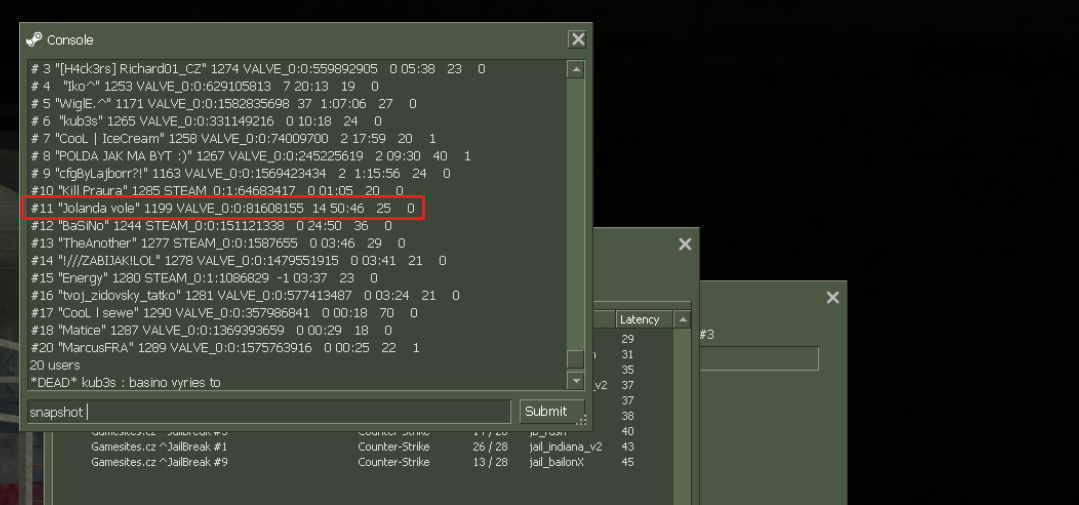Click console row #18 Matice
The height and width of the screenshot is (505, 1079).
tap(211, 330)
